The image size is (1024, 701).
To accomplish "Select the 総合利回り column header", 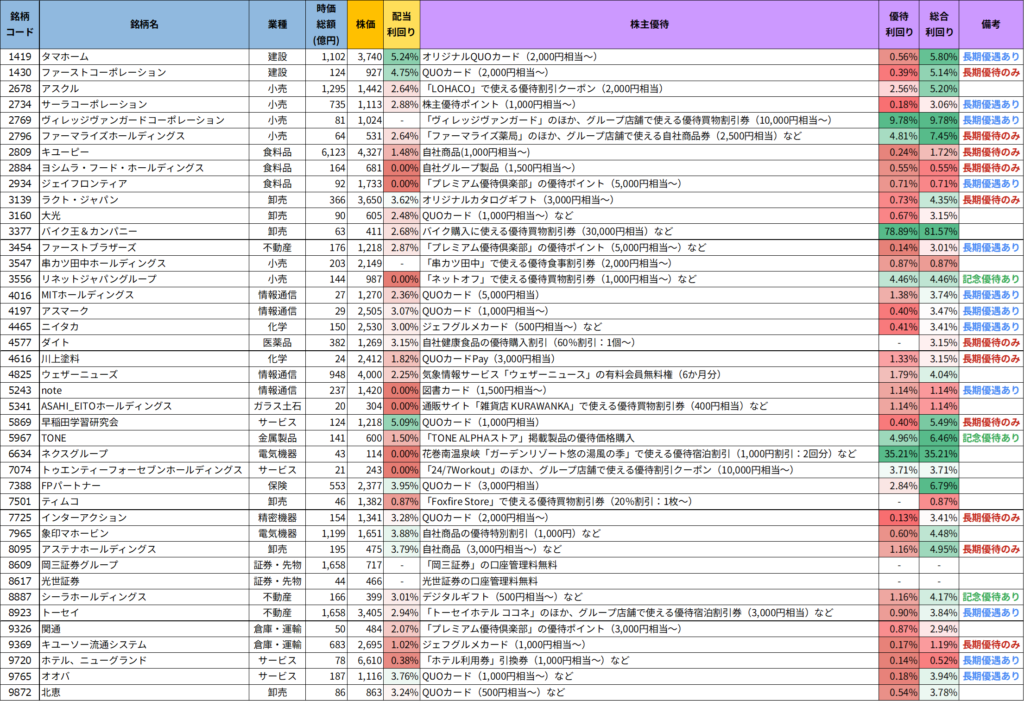I will pos(939,25).
